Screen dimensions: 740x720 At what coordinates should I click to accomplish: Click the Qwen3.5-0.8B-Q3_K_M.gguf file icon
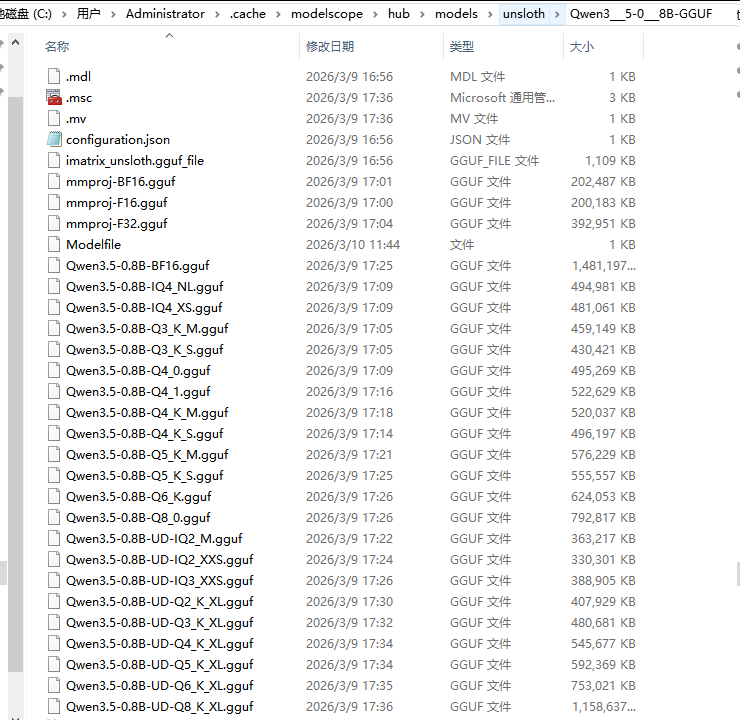tap(54, 328)
